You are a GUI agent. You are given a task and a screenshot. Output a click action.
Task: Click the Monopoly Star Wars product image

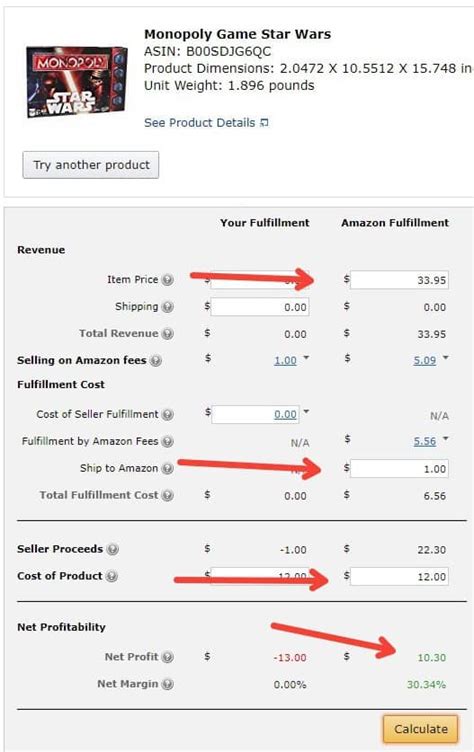tap(77, 82)
